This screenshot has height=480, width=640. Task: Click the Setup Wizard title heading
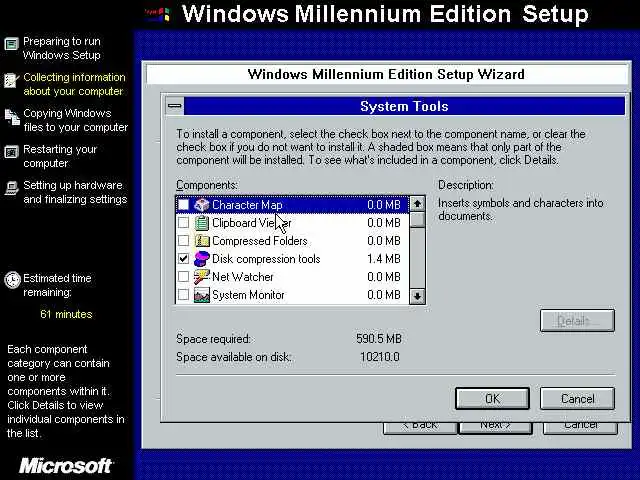386,74
